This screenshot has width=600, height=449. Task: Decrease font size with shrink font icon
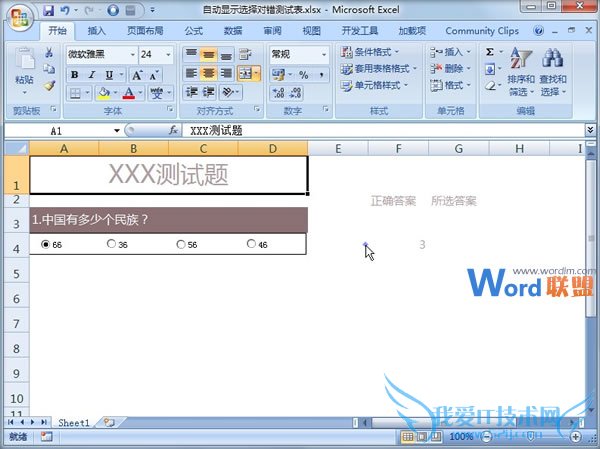[x=154, y=75]
